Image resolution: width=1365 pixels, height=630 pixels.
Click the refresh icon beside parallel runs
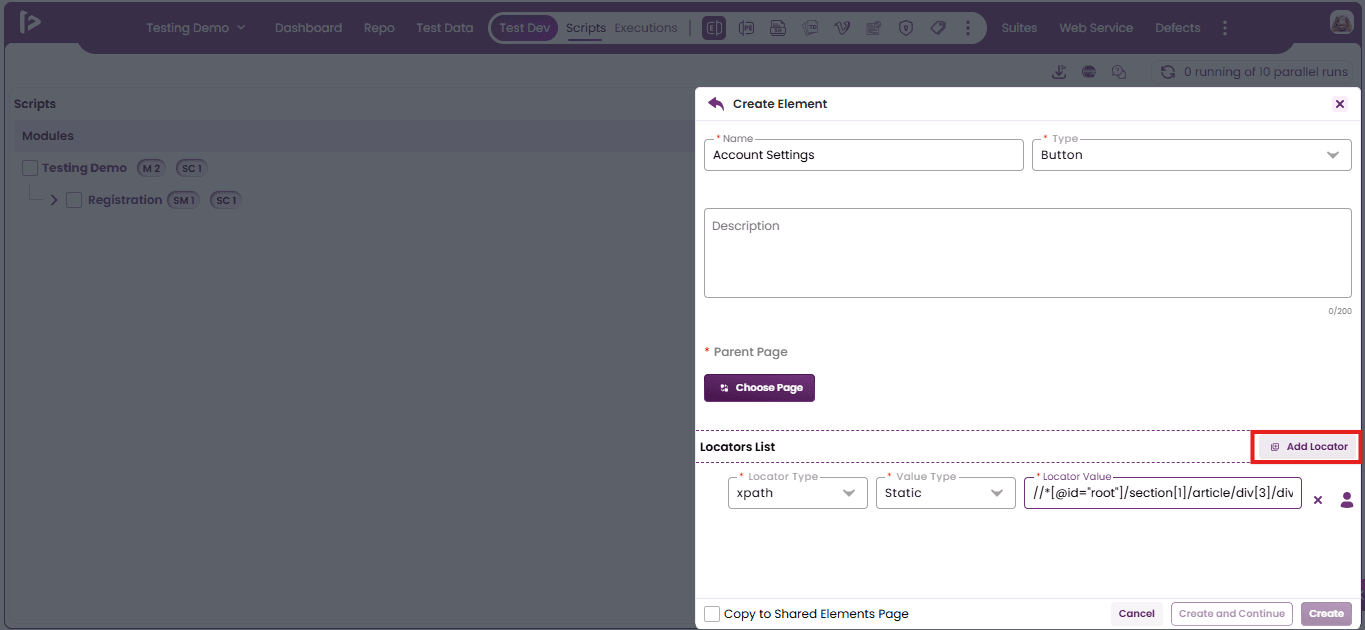point(1167,72)
